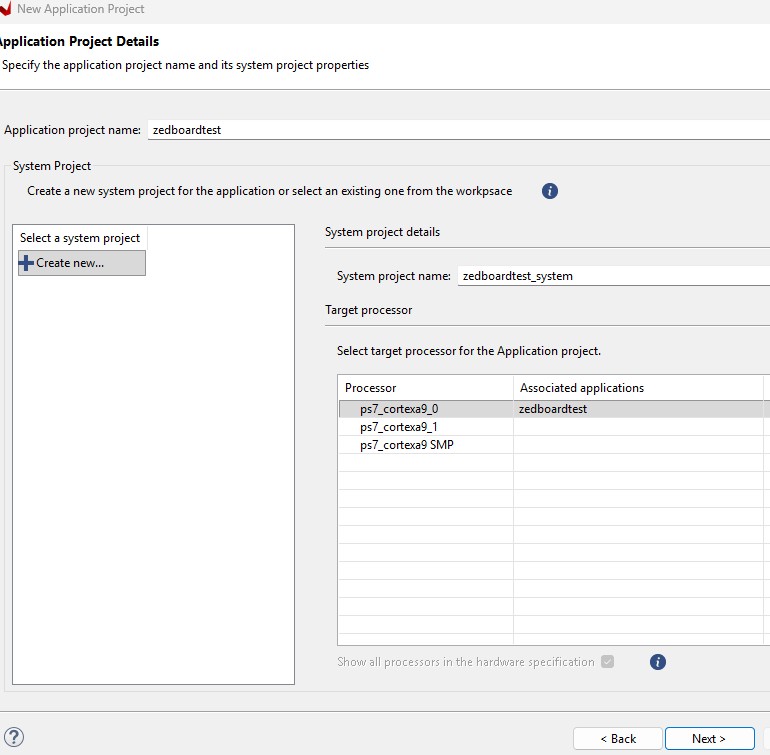This screenshot has width=770, height=755.
Task: Sort by the Processor column header
Action: tap(425, 388)
